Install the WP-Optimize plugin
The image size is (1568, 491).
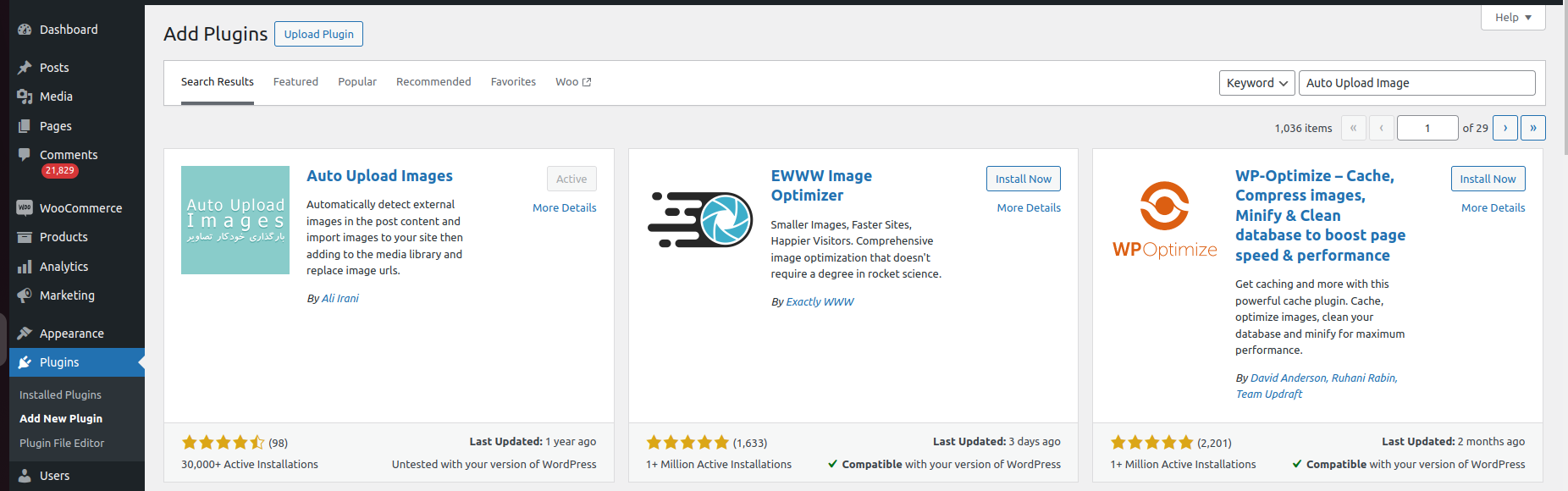(1488, 179)
